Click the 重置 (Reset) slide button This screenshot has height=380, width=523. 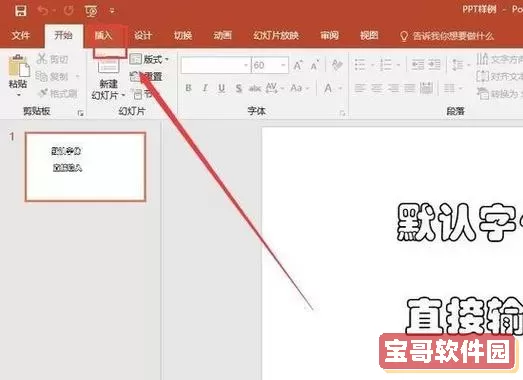[x=146, y=77]
